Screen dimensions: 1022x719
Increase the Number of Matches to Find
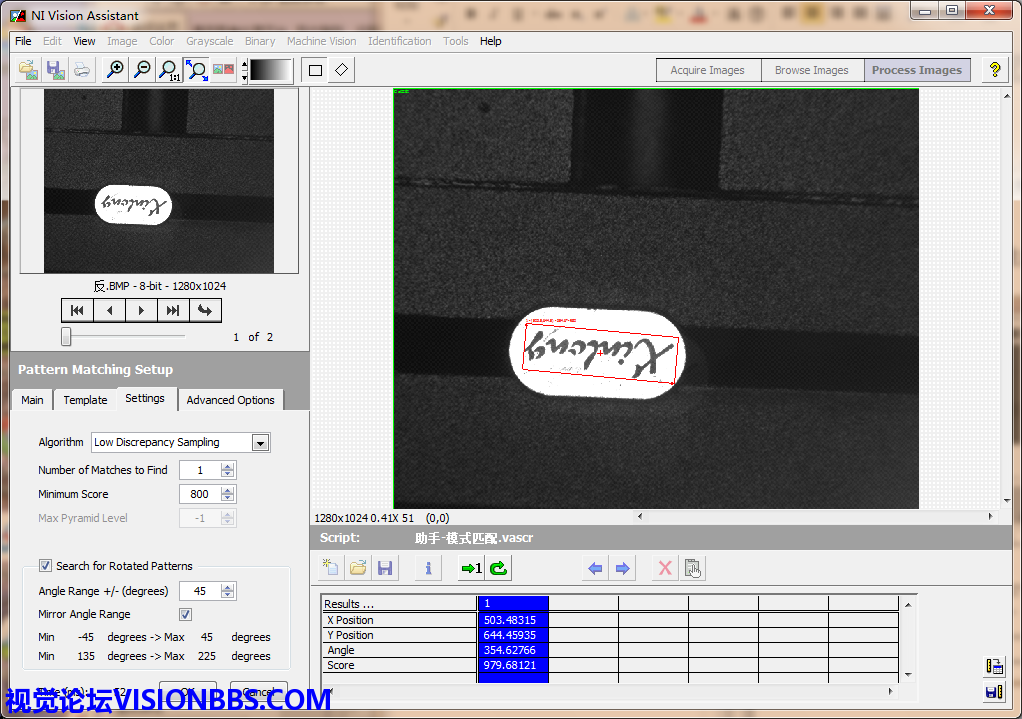tap(228, 466)
